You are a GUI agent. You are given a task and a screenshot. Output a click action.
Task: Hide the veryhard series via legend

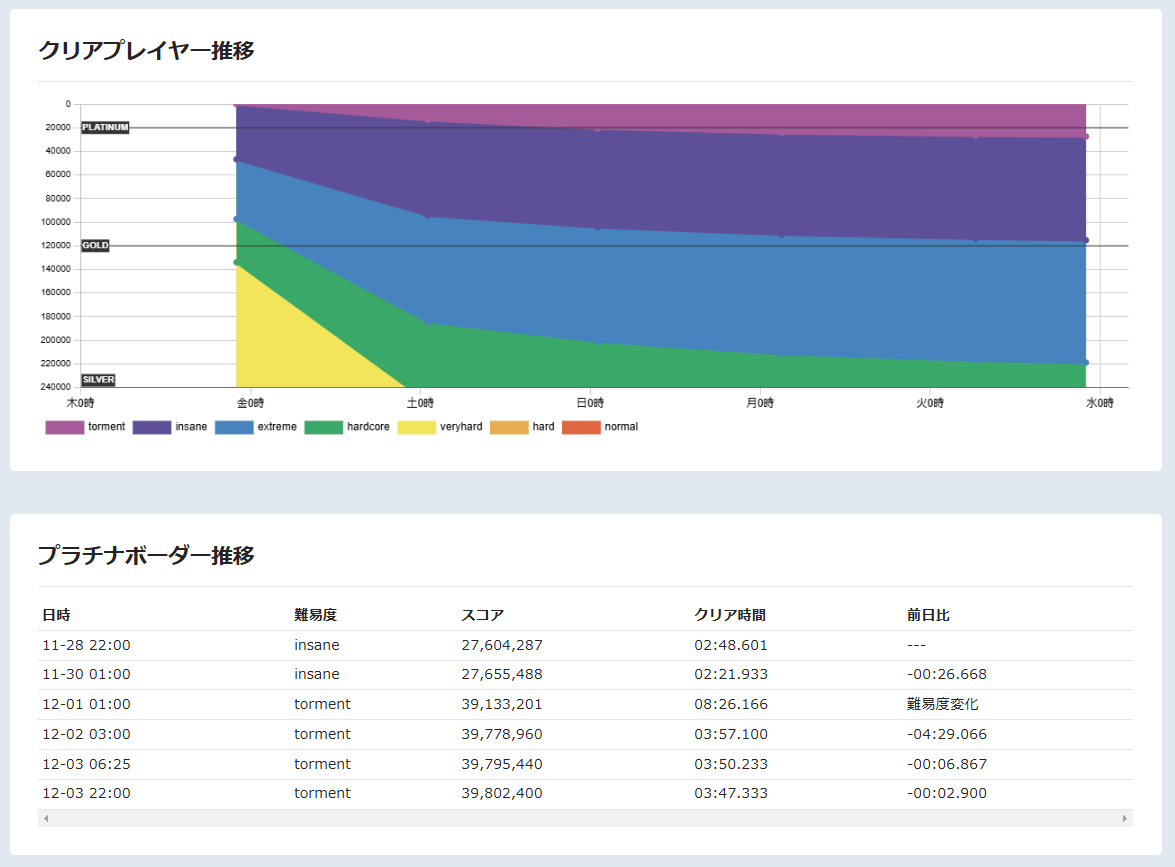417,427
